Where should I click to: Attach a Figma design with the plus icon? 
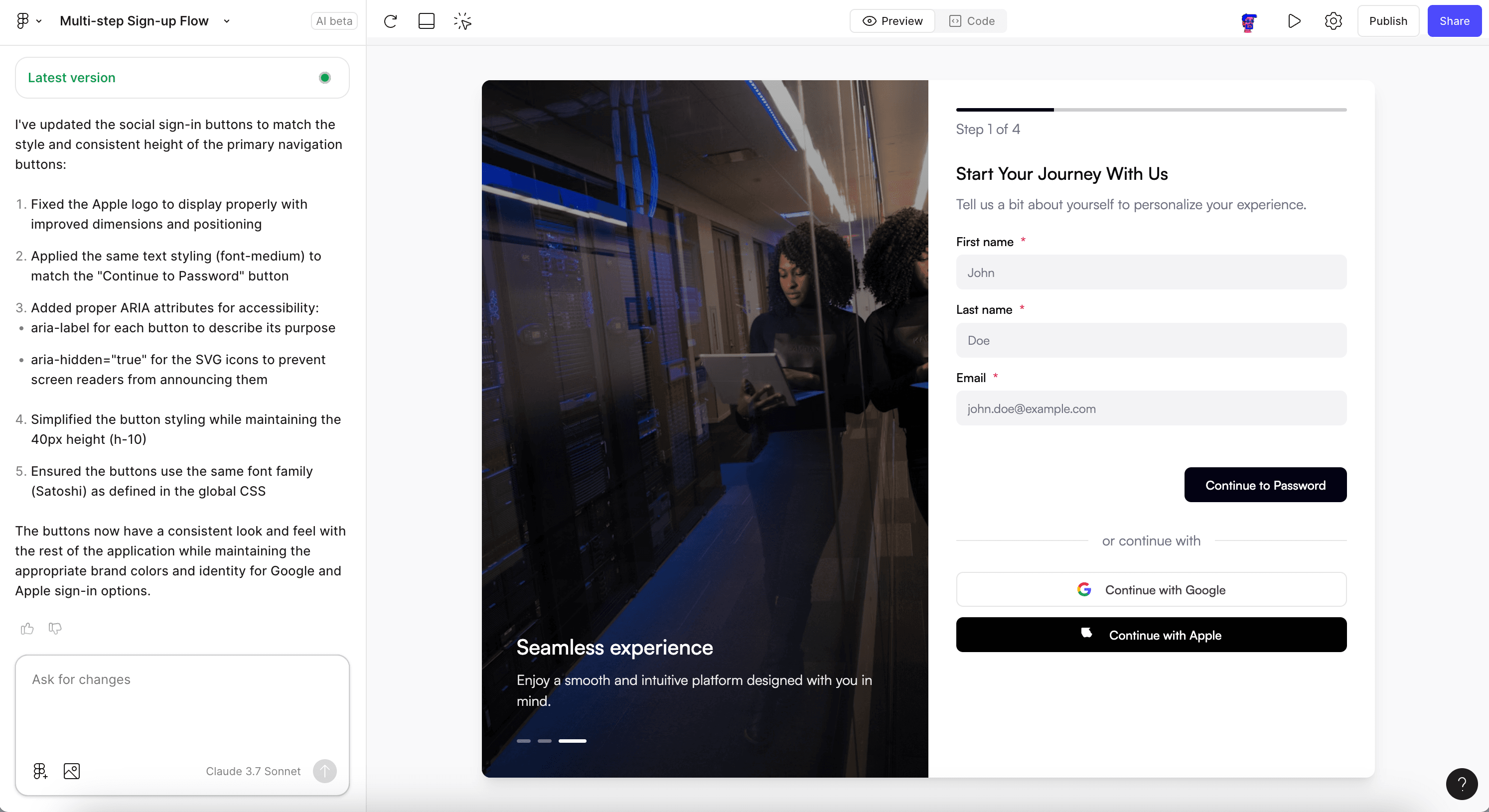tap(40, 771)
